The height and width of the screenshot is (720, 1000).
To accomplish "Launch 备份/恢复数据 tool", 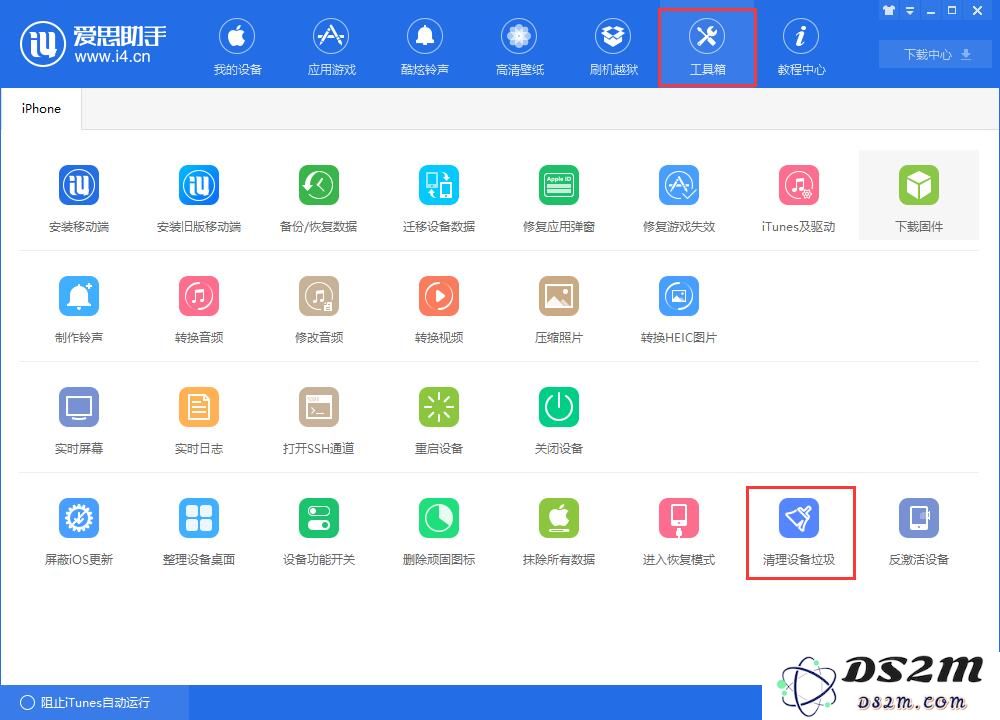I will [319, 198].
